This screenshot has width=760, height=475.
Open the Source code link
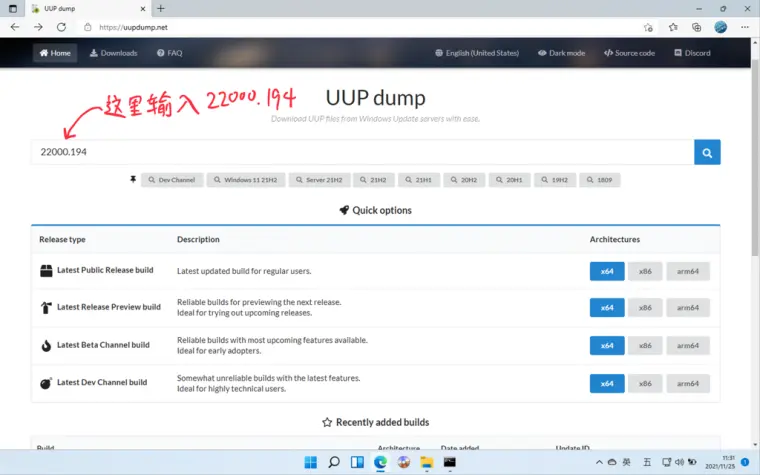pos(629,53)
